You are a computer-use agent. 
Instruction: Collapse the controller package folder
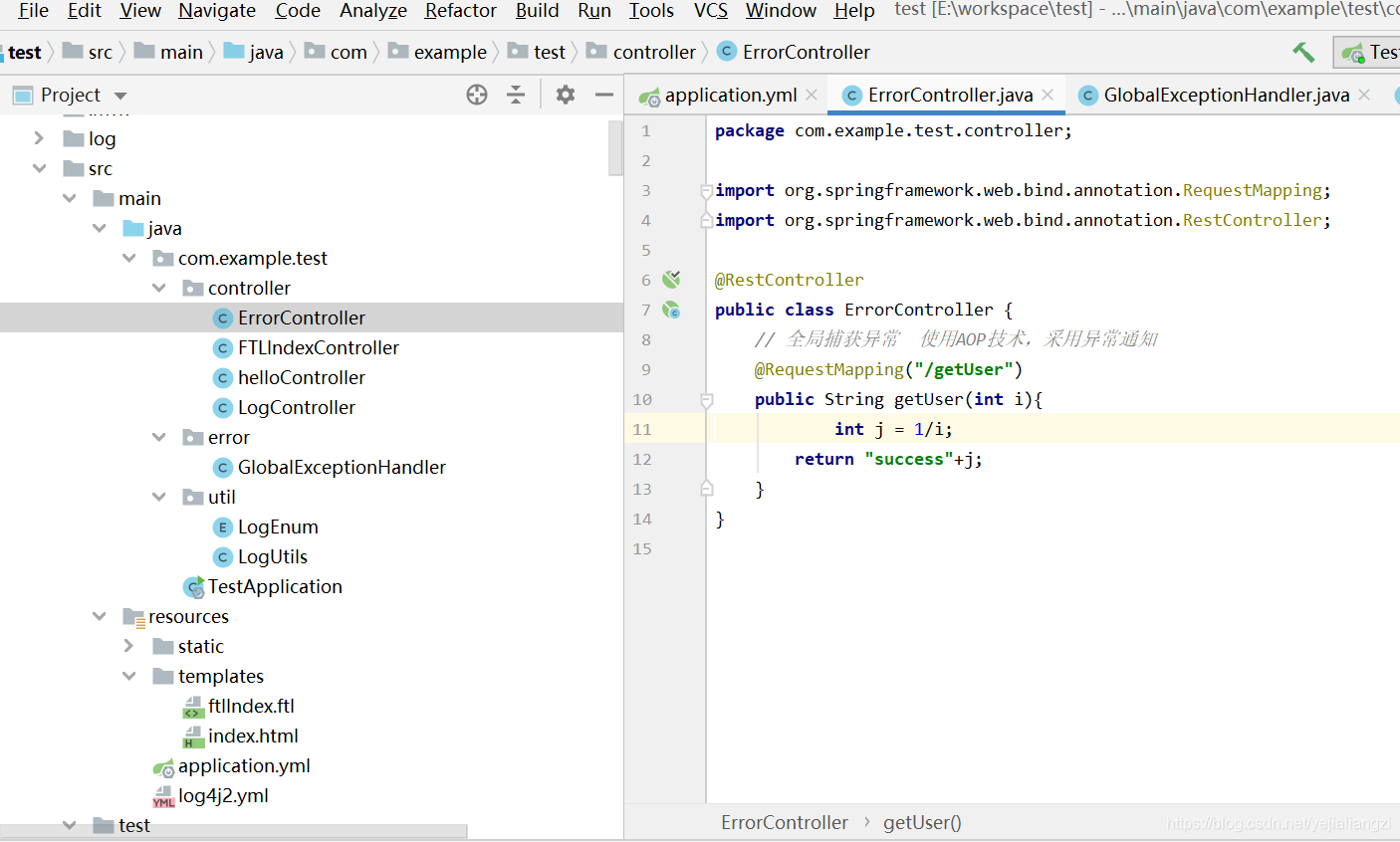(x=159, y=288)
